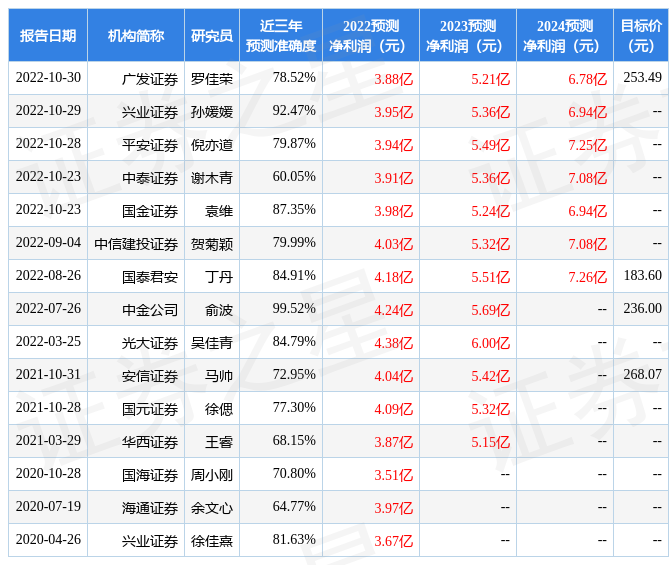Click accuracy value 78.52%

click(x=294, y=78)
